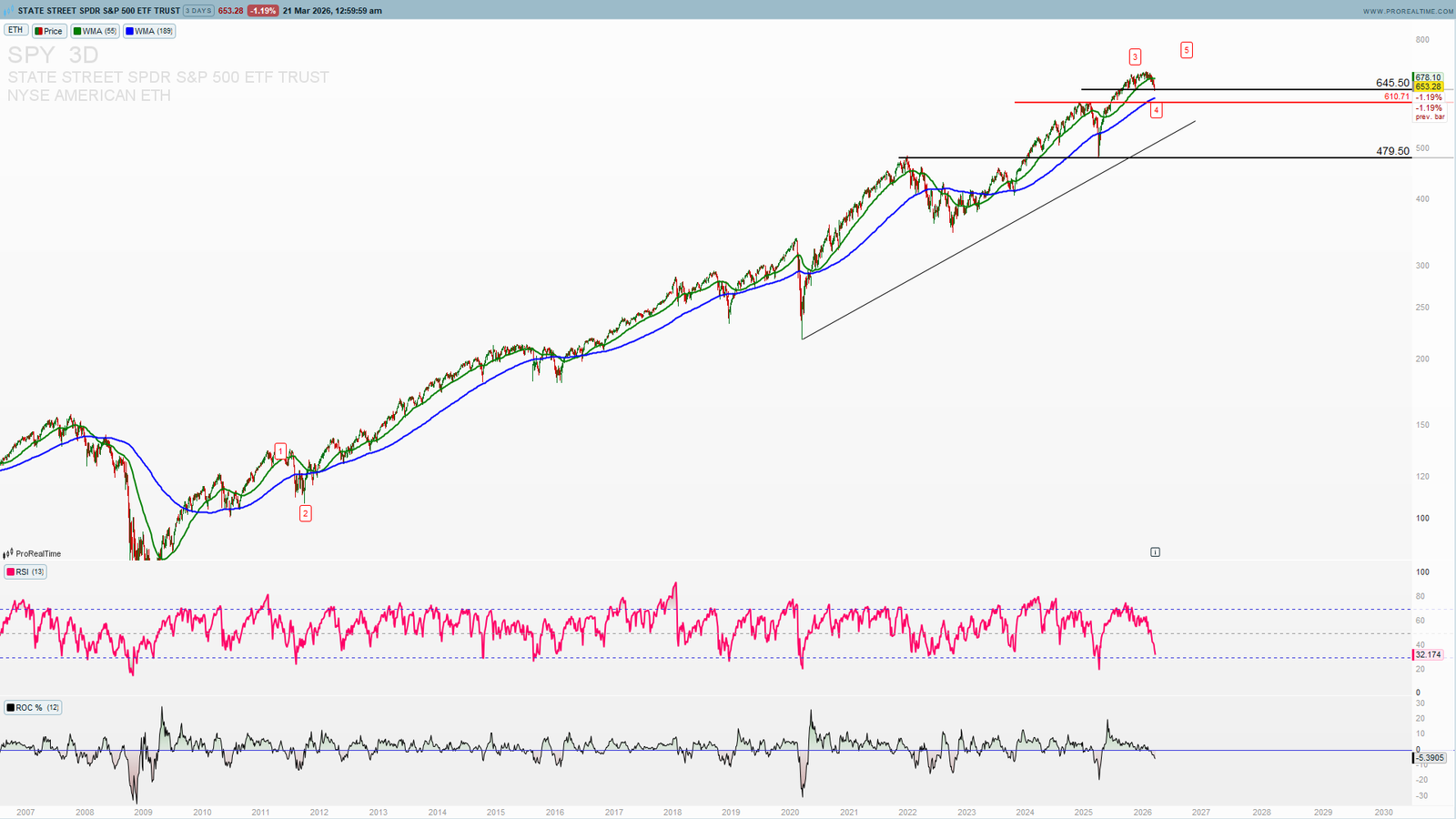
Task: Click the 479.50 support line label
Action: [1392, 151]
